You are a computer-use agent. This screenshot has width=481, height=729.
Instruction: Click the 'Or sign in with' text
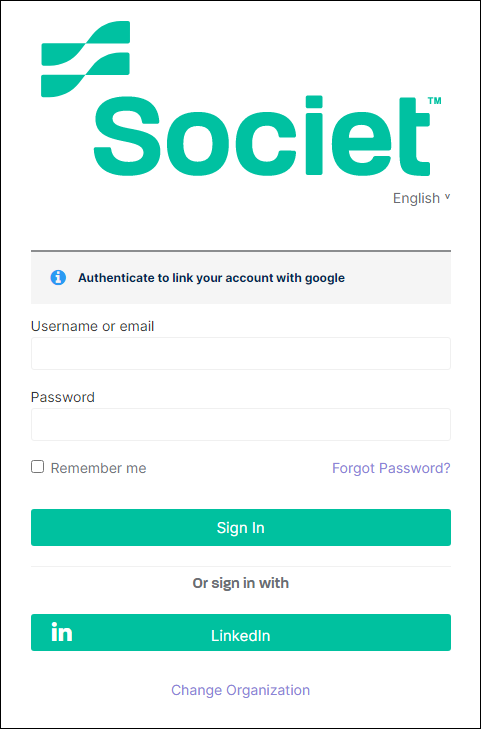(x=241, y=583)
